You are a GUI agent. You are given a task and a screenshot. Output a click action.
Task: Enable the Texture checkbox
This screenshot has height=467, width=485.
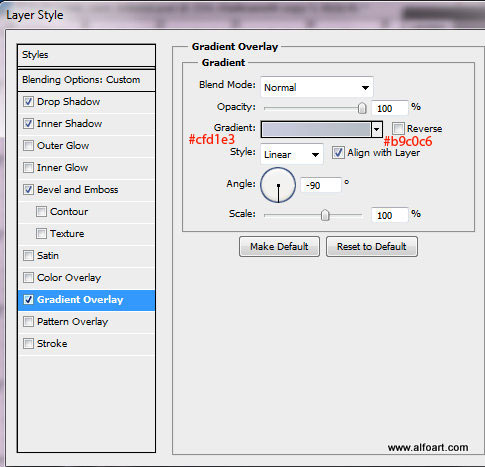(x=41, y=233)
